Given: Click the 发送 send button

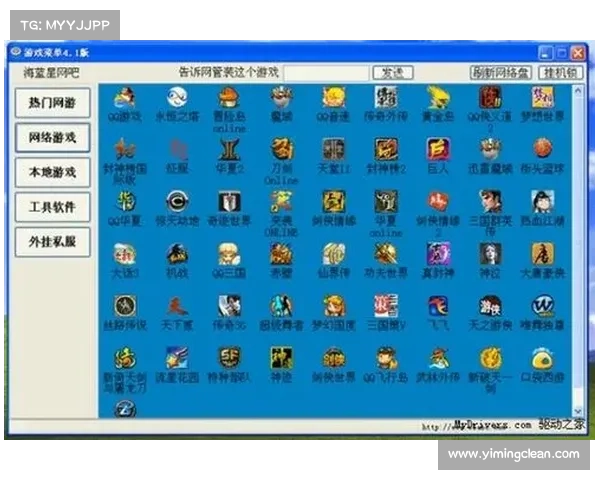Looking at the screenshot, I should point(393,73).
